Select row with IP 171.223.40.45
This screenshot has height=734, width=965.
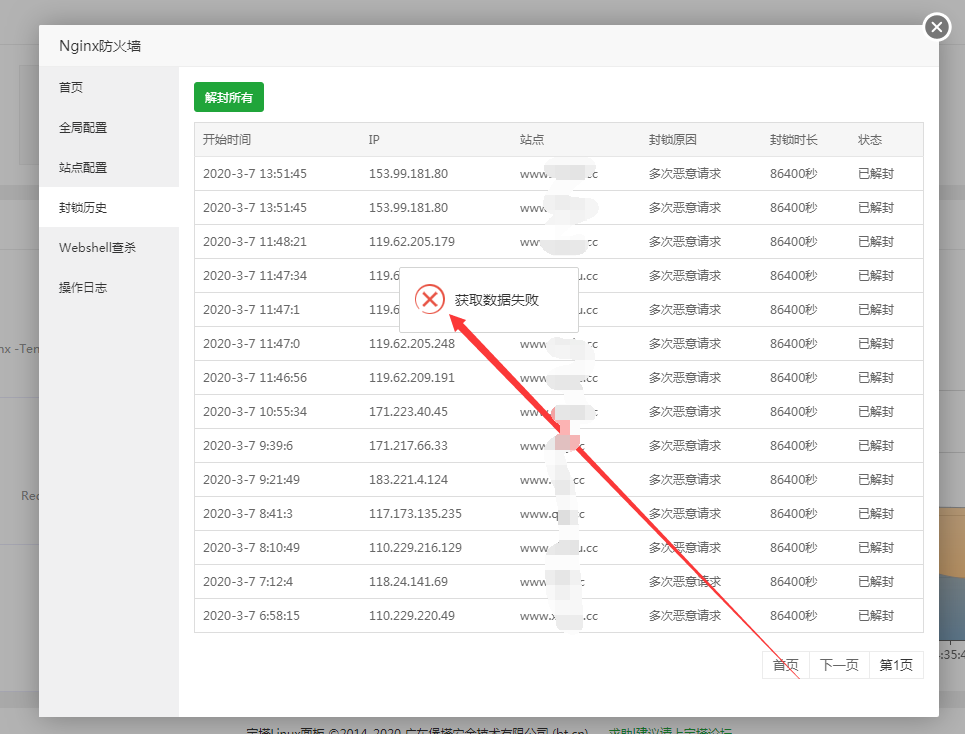tap(408, 412)
